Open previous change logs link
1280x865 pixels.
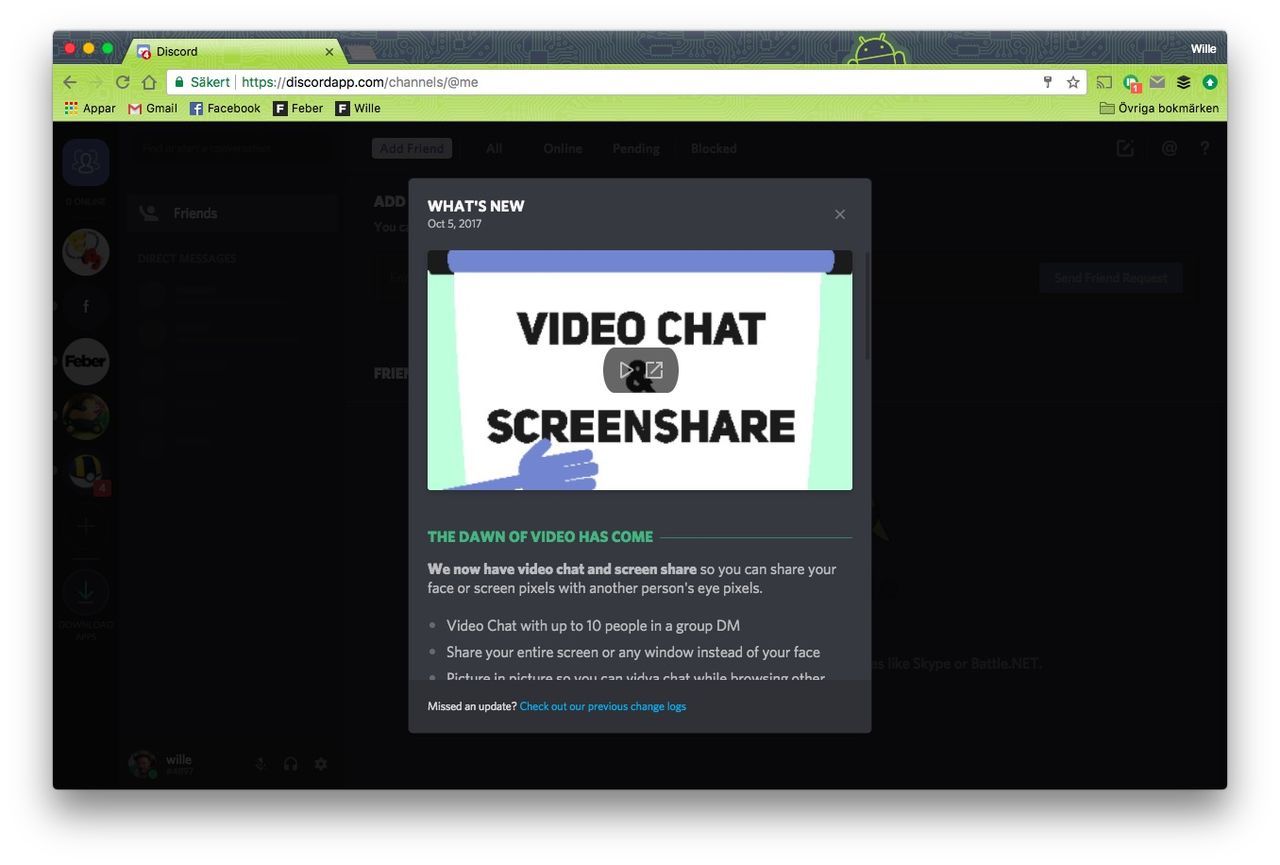coord(603,706)
